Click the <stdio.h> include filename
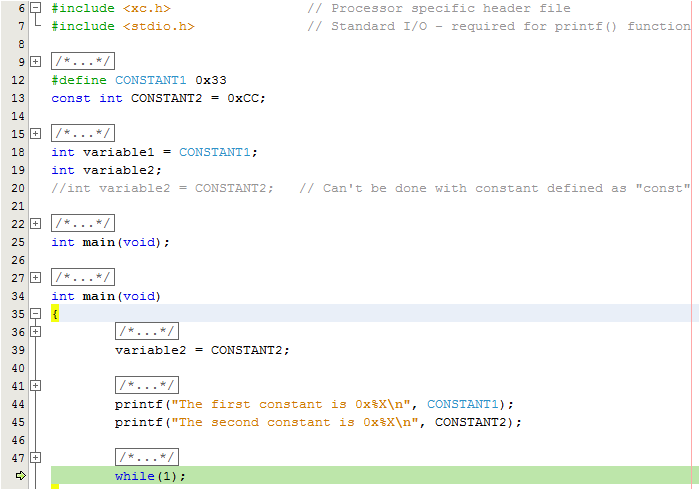The image size is (700, 490). [x=159, y=26]
